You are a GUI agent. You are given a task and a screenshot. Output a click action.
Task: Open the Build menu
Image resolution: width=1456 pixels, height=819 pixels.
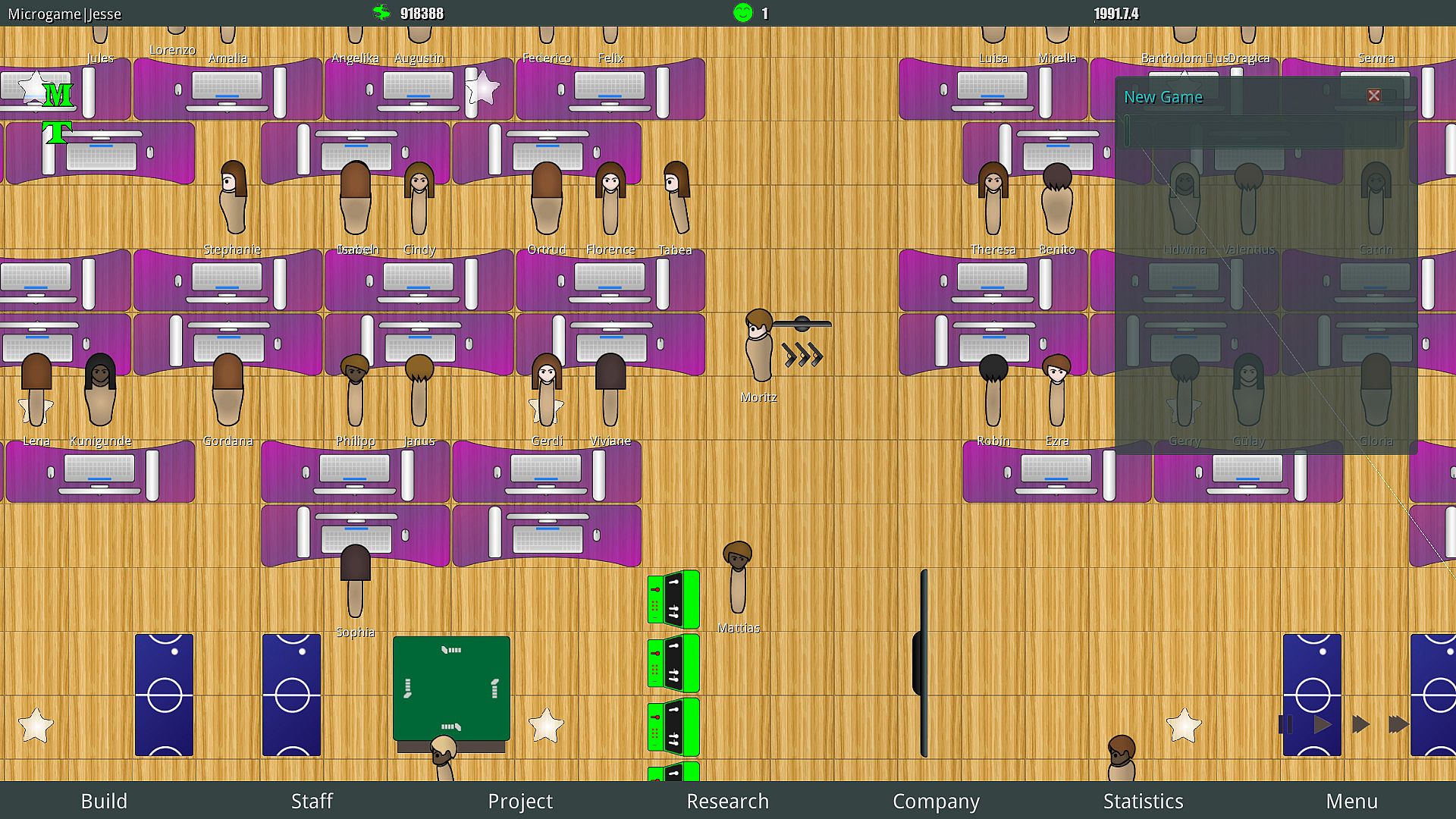[x=104, y=801]
